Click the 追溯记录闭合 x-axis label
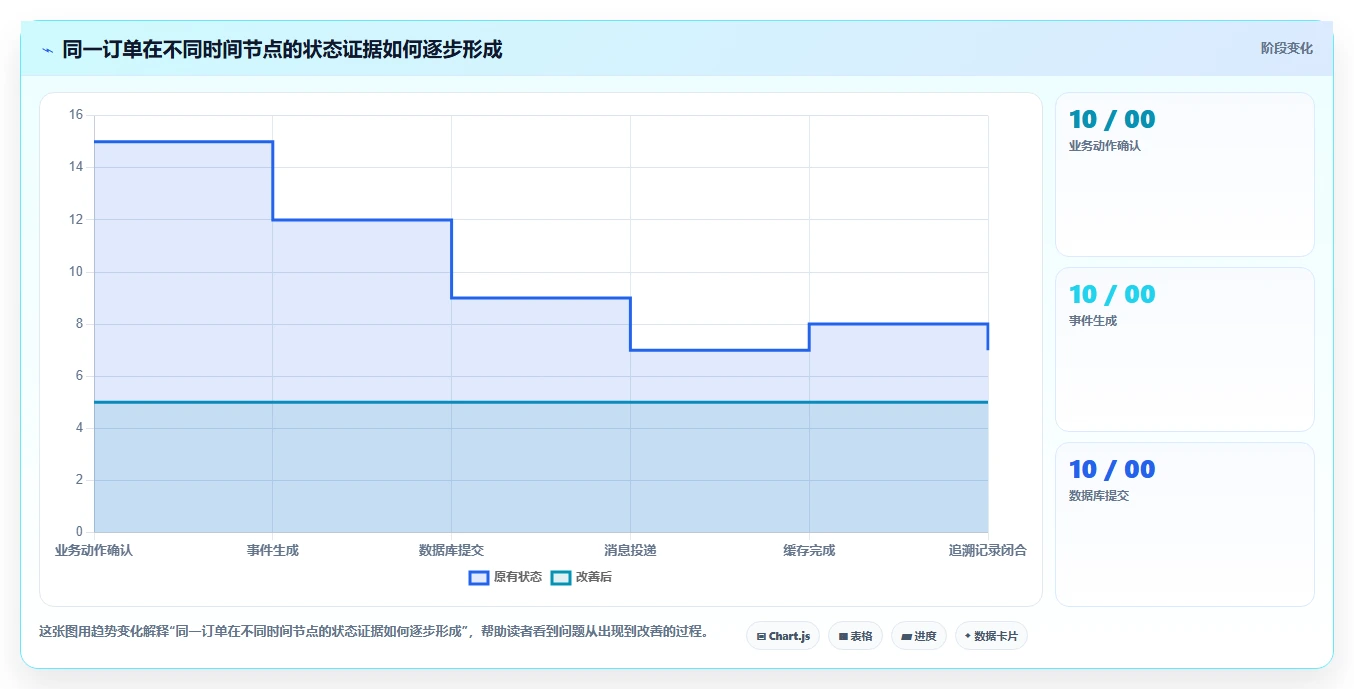The height and width of the screenshot is (689, 1354). click(988, 550)
